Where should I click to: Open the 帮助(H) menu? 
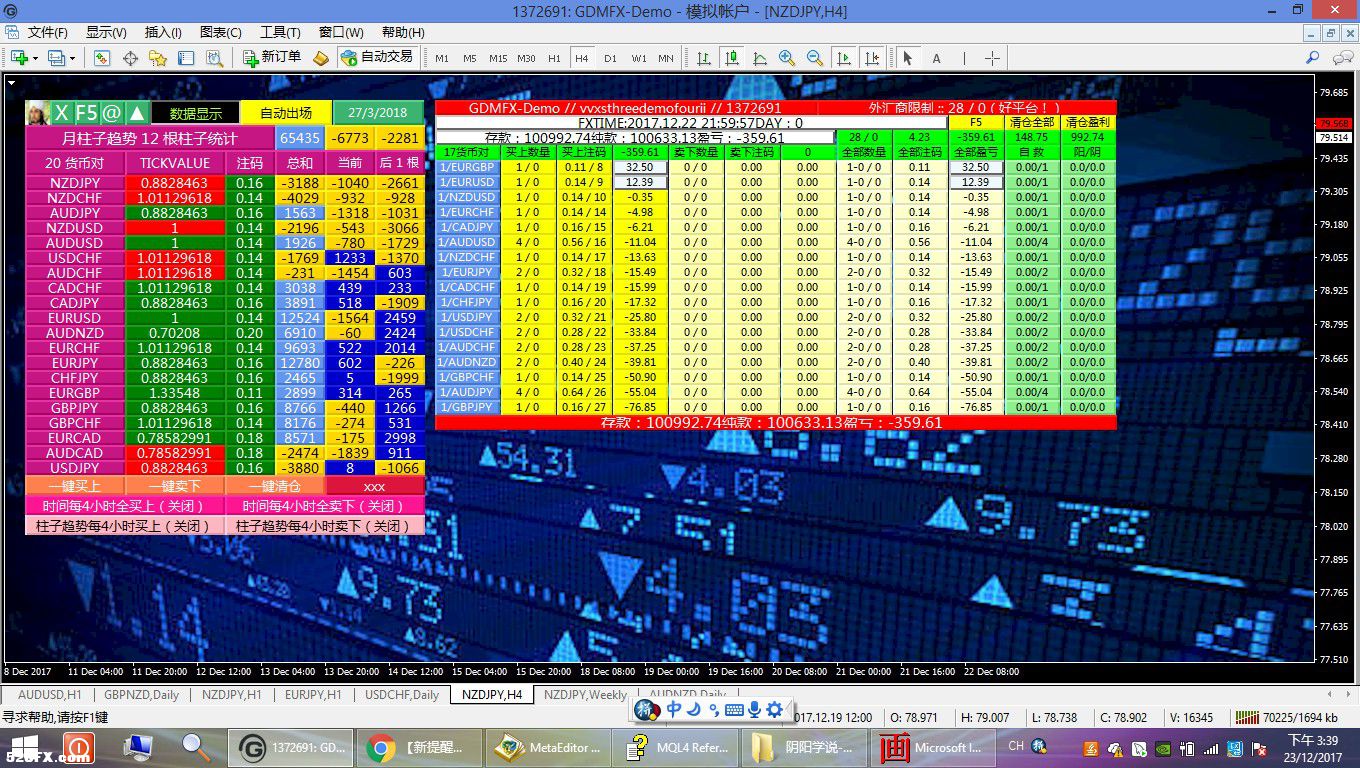[x=403, y=32]
